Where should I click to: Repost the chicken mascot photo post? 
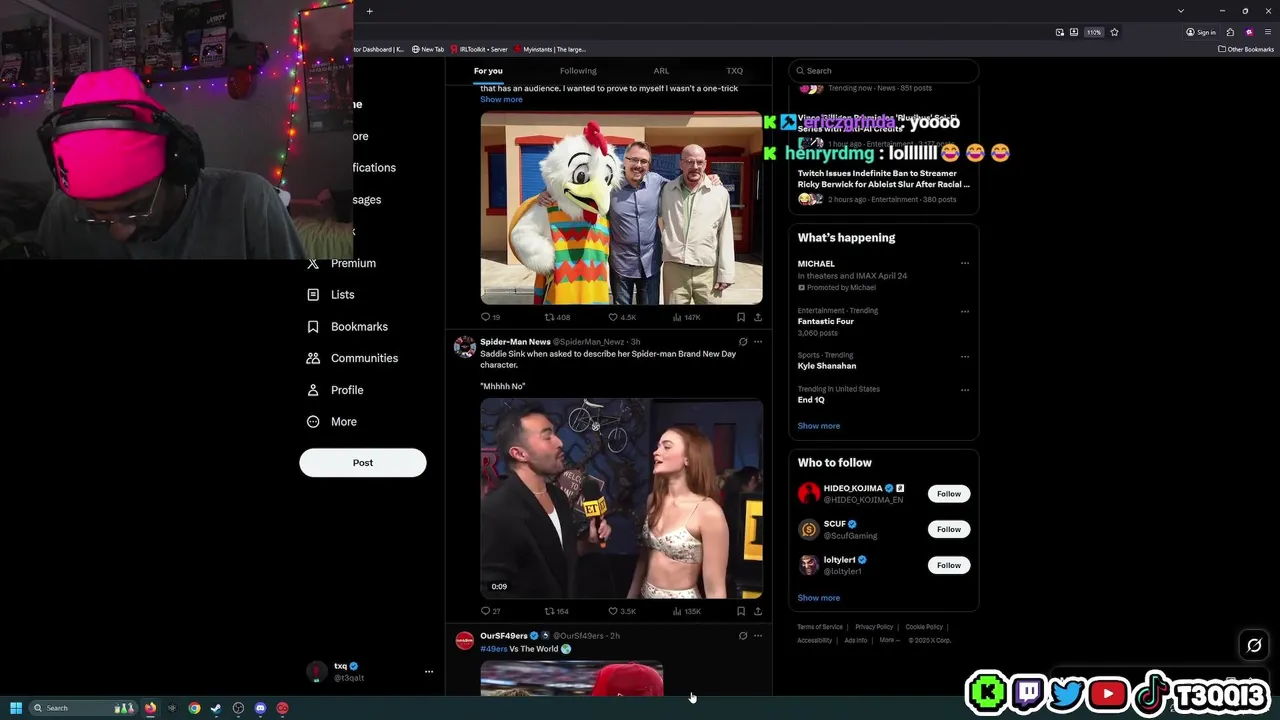coord(557,317)
